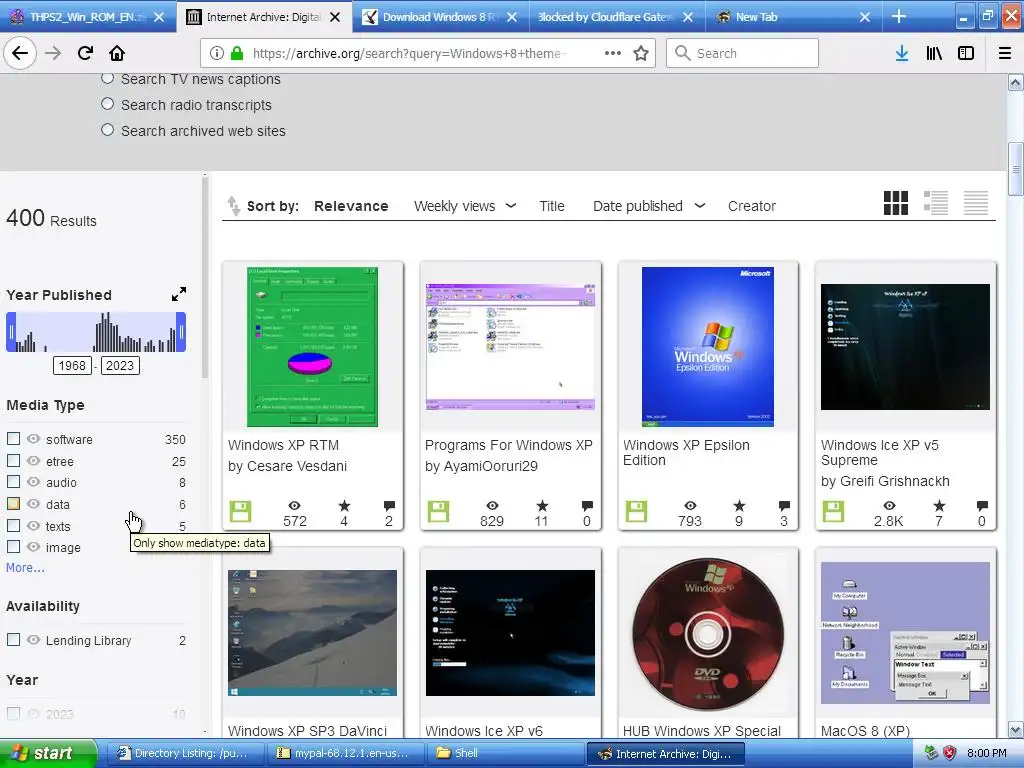This screenshot has height=768, width=1024.
Task: Click the 1968 start year field
Action: pyautogui.click(x=72, y=365)
